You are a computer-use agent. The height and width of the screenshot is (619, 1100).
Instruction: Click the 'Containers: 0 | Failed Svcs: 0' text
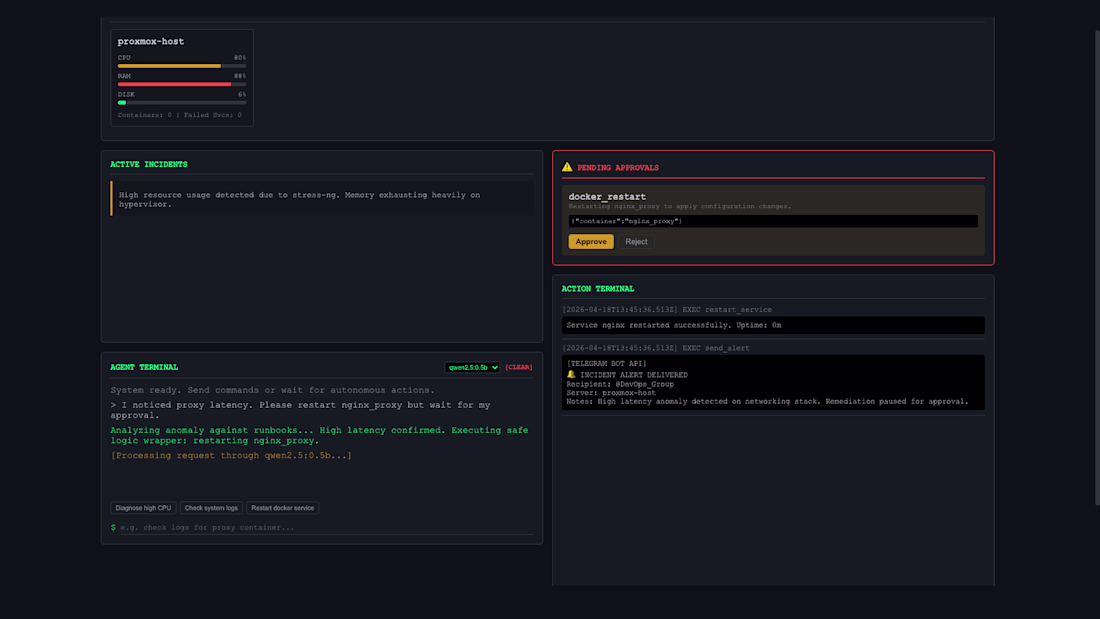coord(180,115)
